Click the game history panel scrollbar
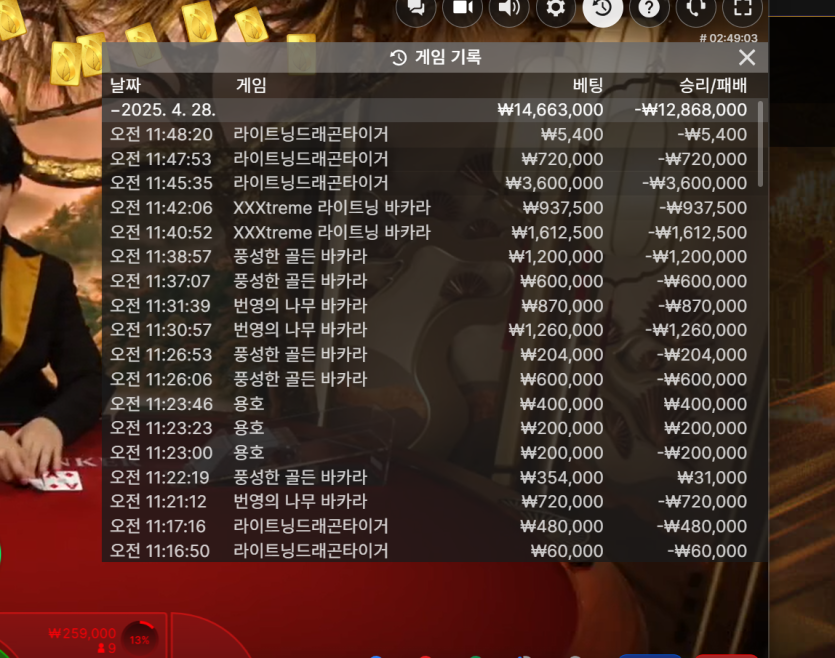The width and height of the screenshot is (835, 658). (760, 144)
